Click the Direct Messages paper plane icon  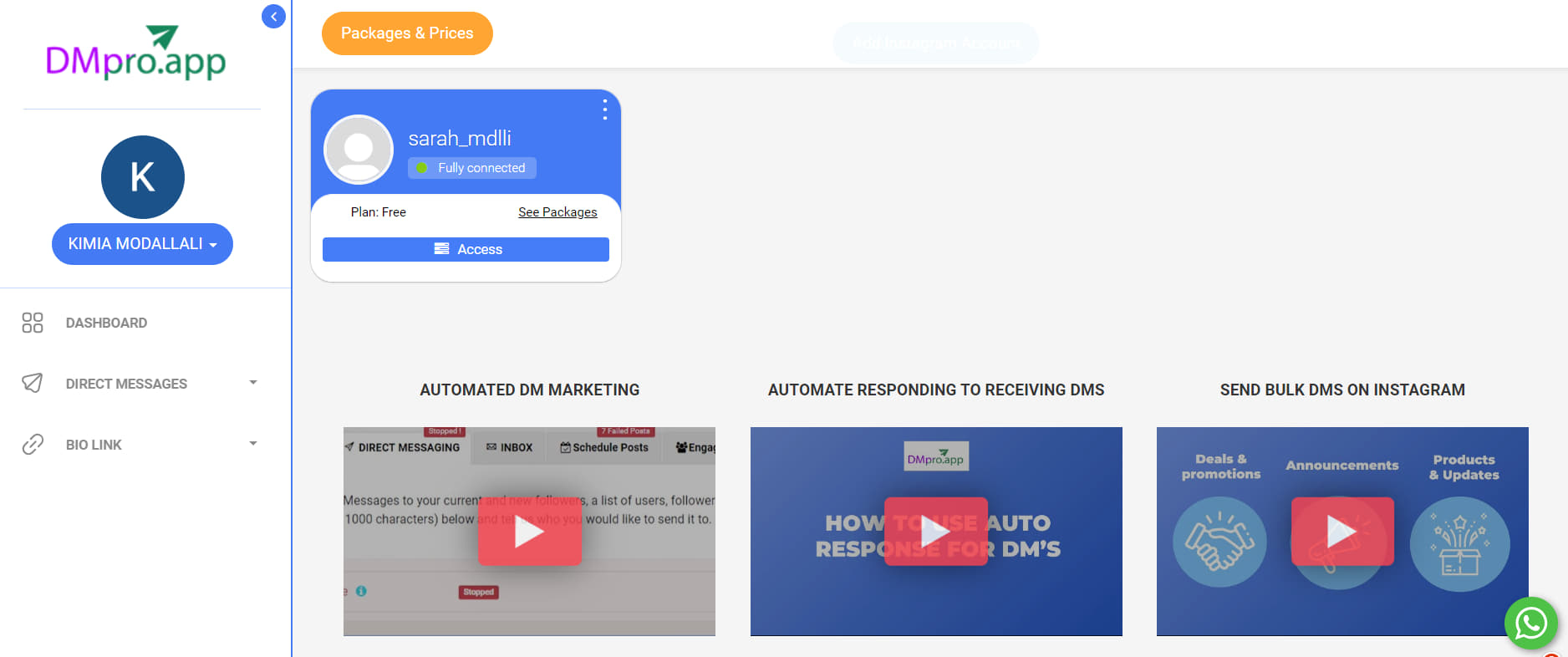[x=33, y=383]
